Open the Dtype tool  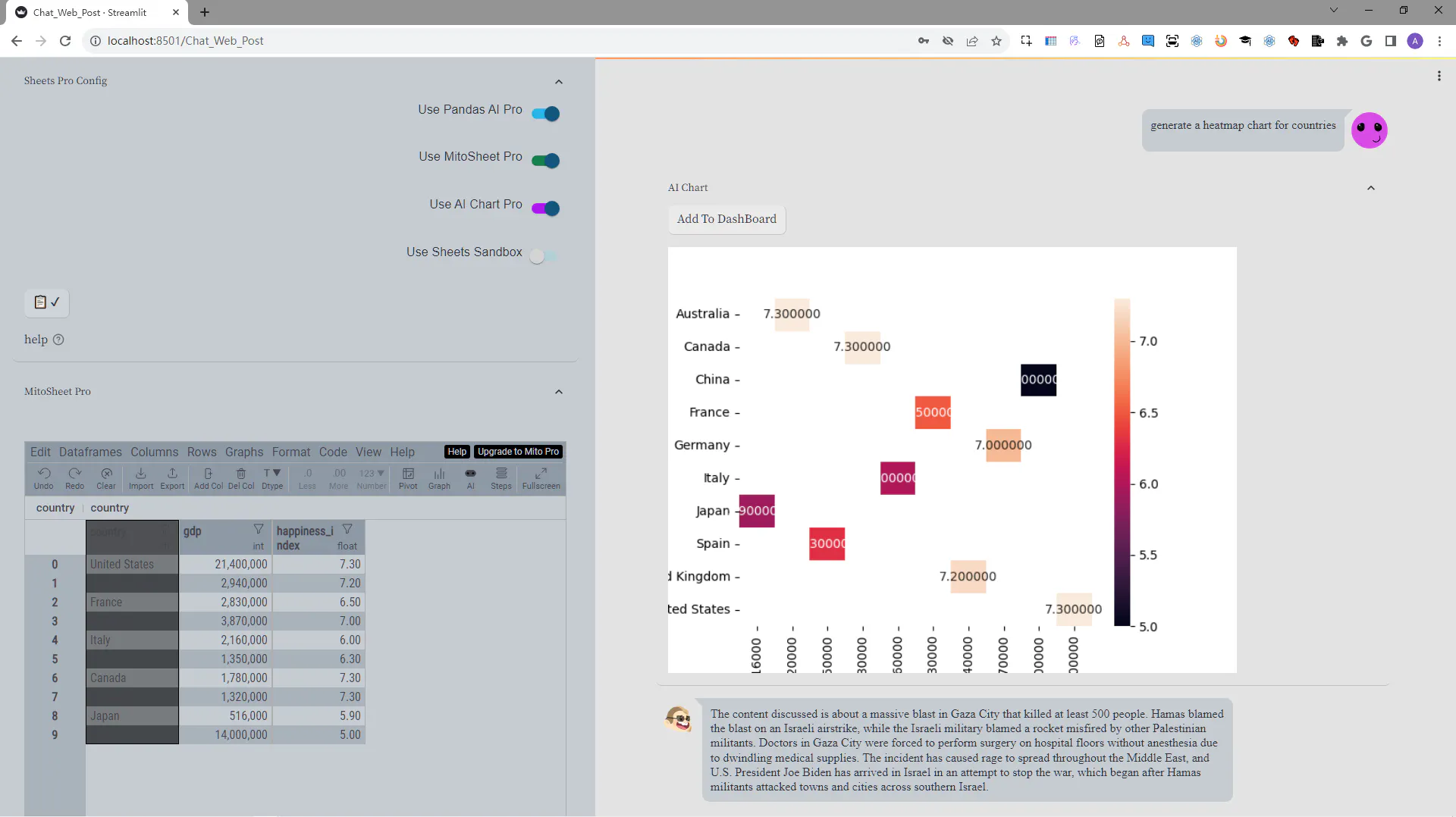272,477
